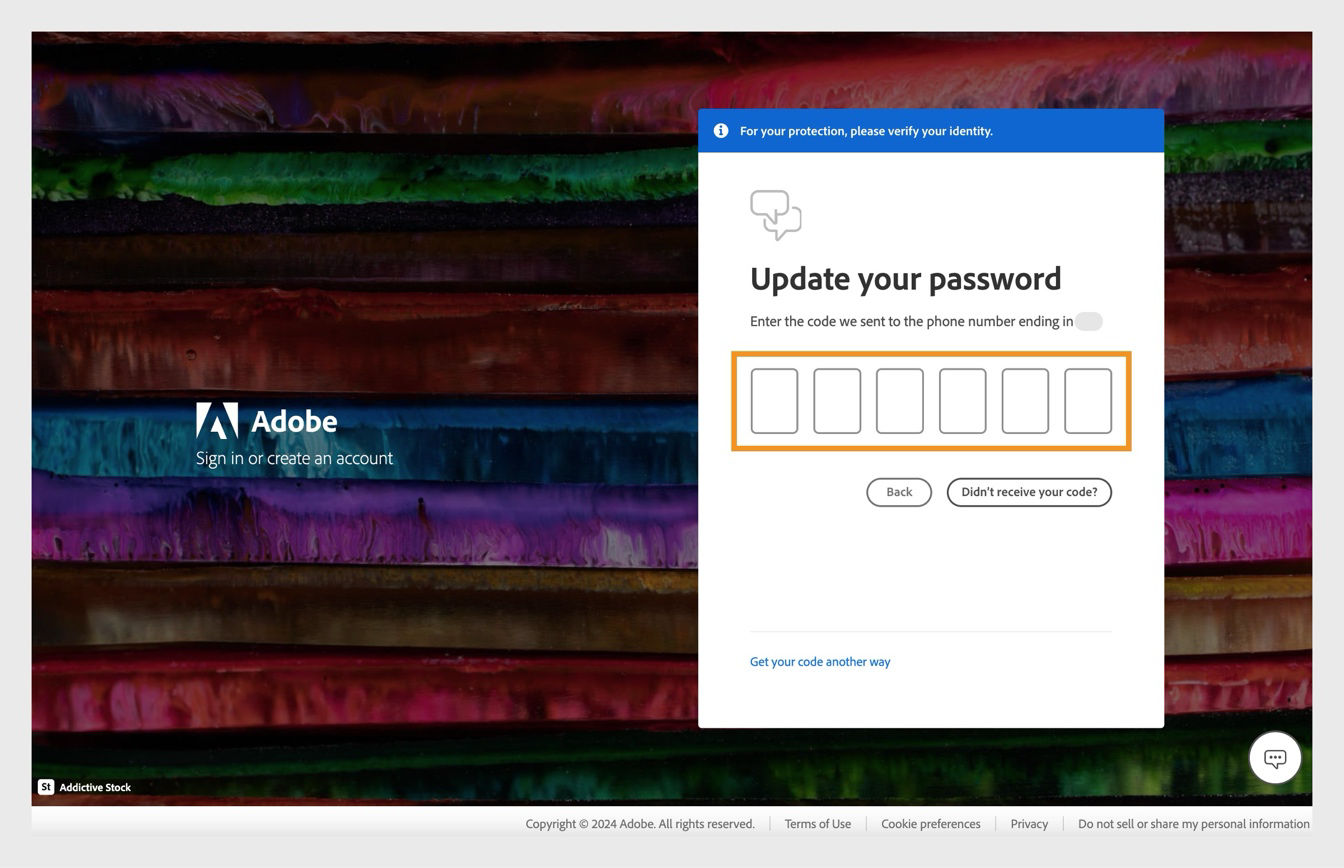Click the first verification code box
The width and height of the screenshot is (1344, 868).
[x=775, y=400]
